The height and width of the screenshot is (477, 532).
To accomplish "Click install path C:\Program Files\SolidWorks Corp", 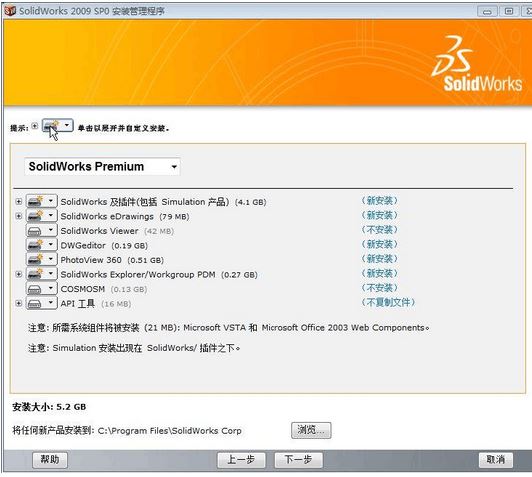I will point(170,431).
